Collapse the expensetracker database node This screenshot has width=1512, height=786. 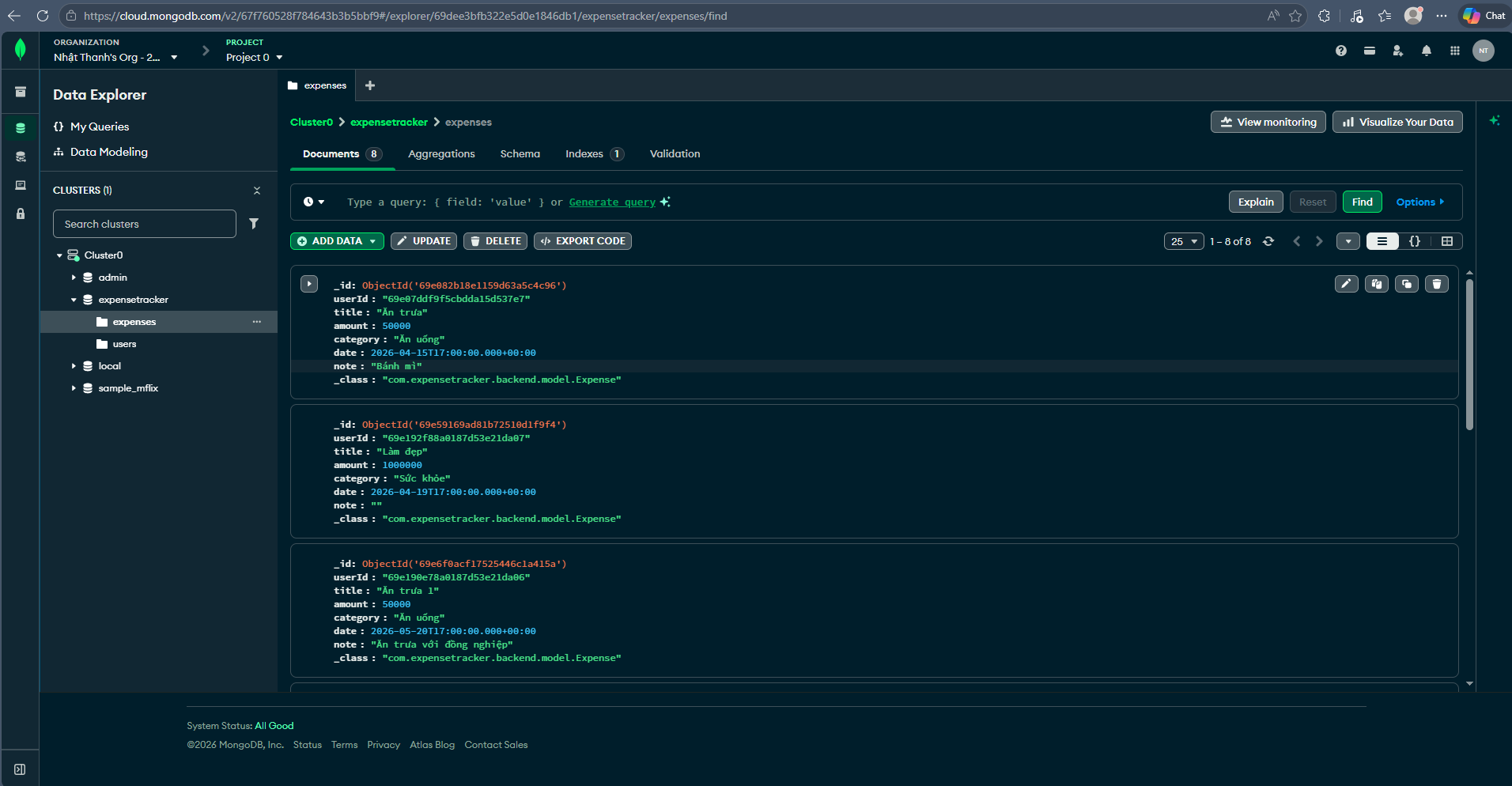point(74,300)
